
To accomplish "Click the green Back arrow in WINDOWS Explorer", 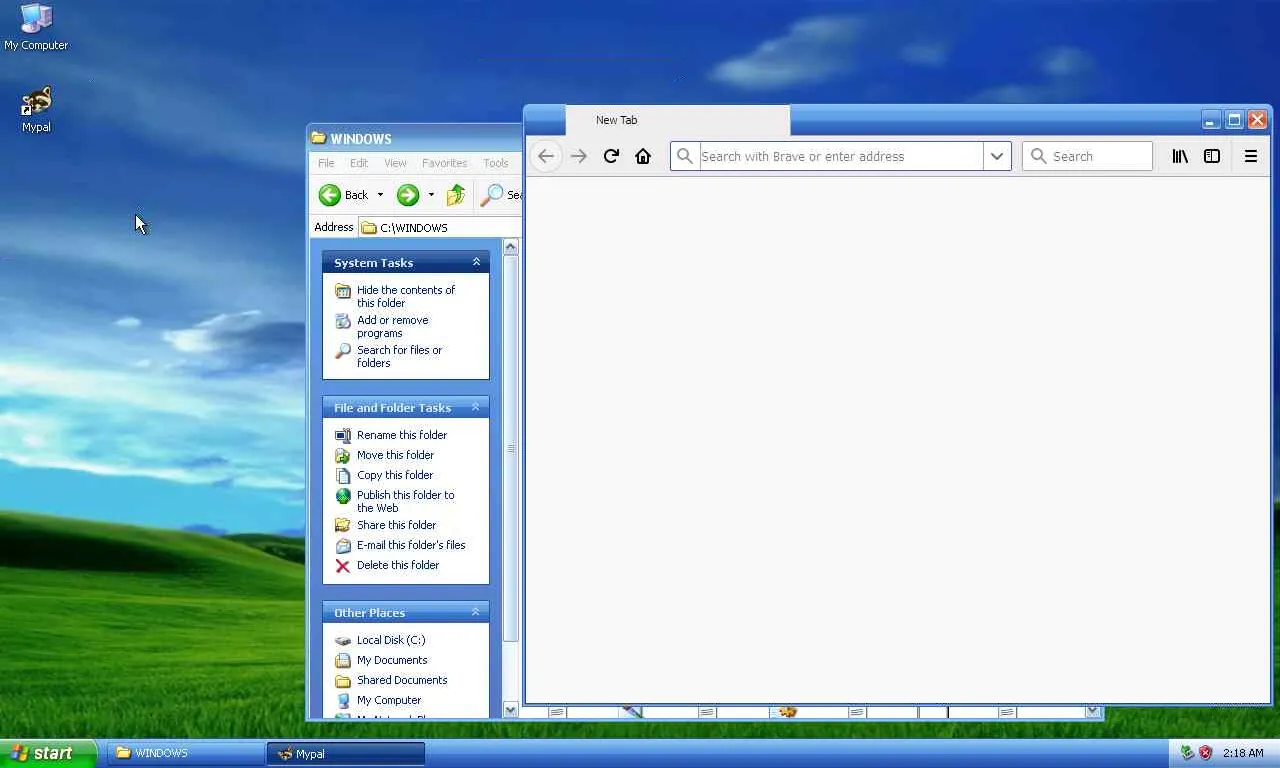I will [x=330, y=195].
